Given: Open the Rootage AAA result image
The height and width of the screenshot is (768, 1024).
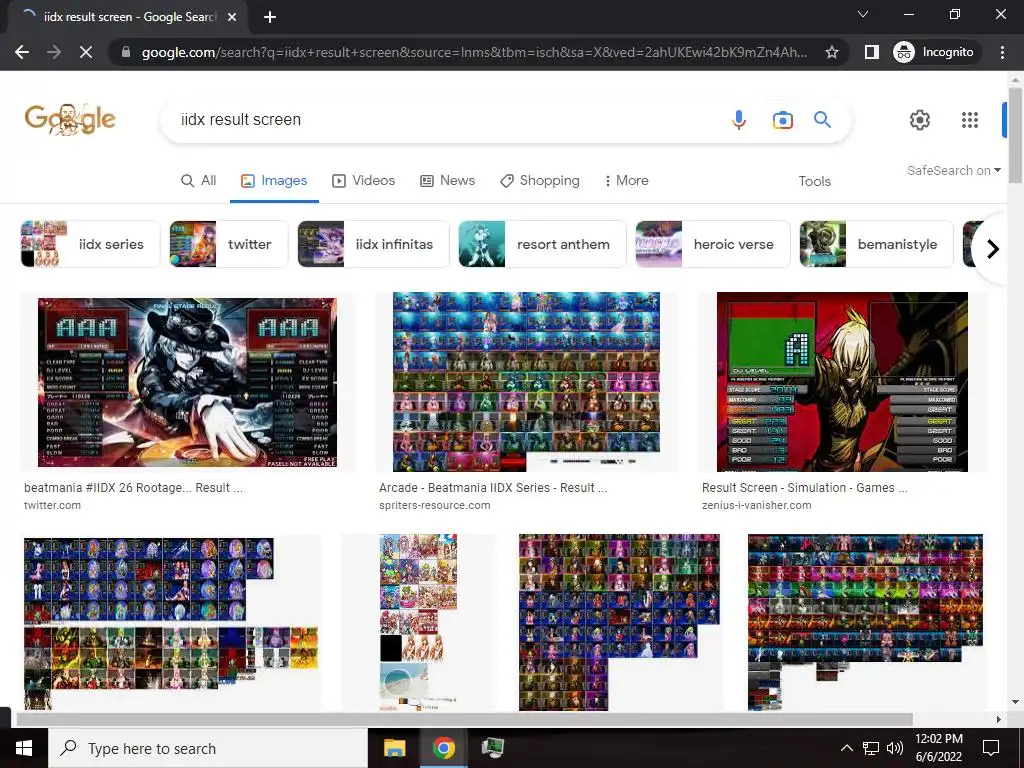Looking at the screenshot, I should [187, 382].
